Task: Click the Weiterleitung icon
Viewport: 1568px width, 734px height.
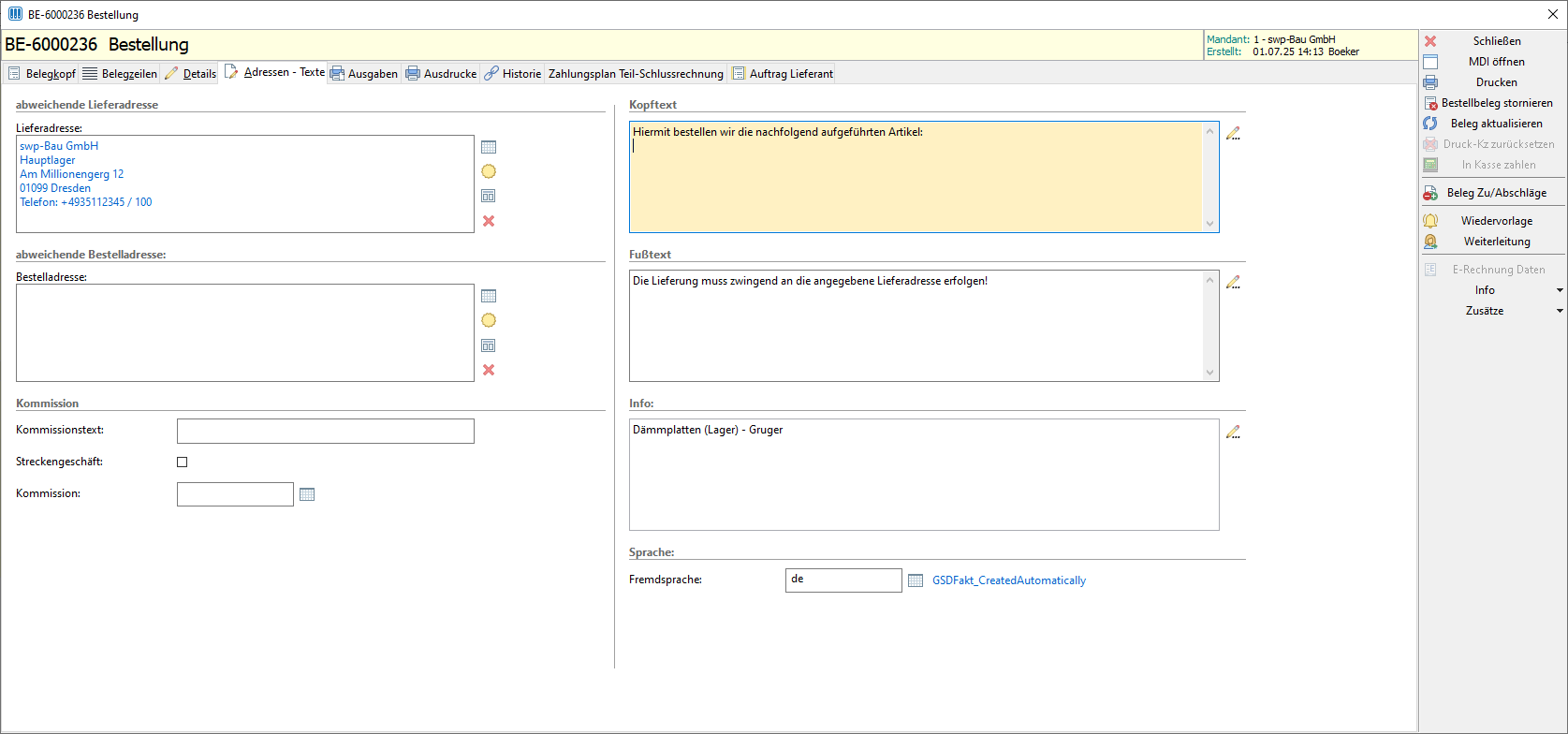Action: (1430, 242)
